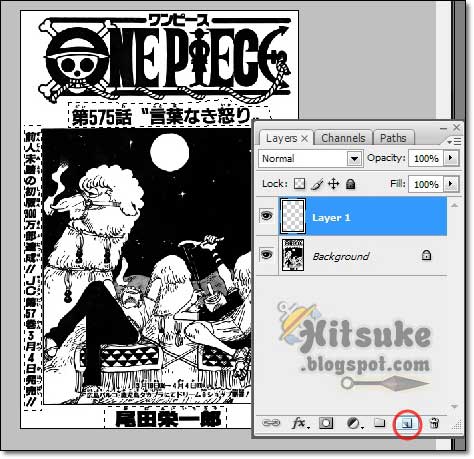
Task: Select the Layer 1 row
Action: (x=352, y=216)
